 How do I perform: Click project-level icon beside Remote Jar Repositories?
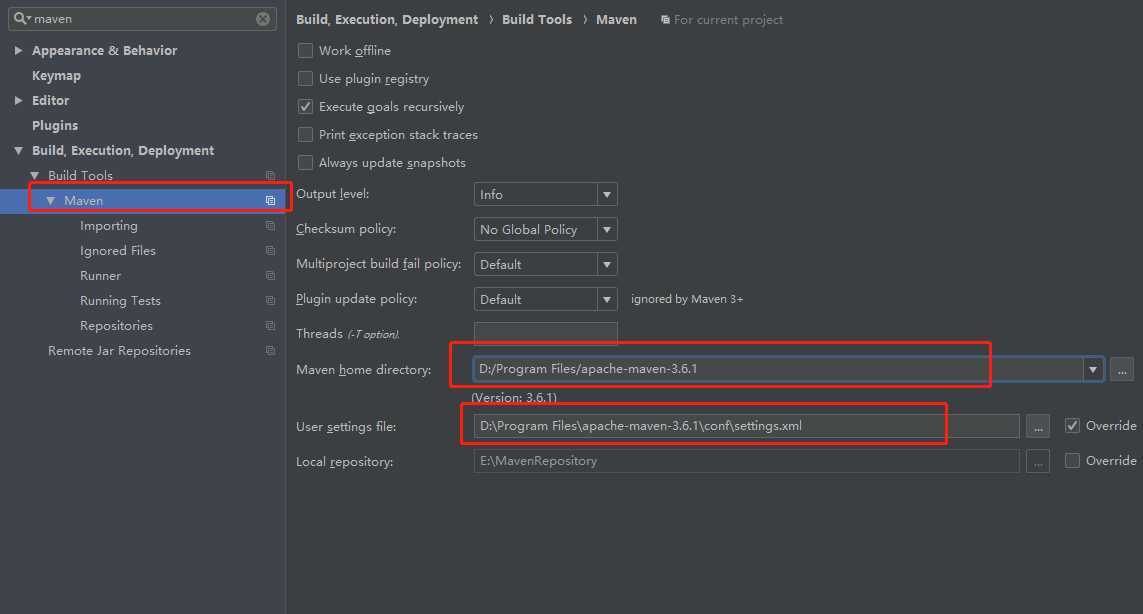coord(270,351)
